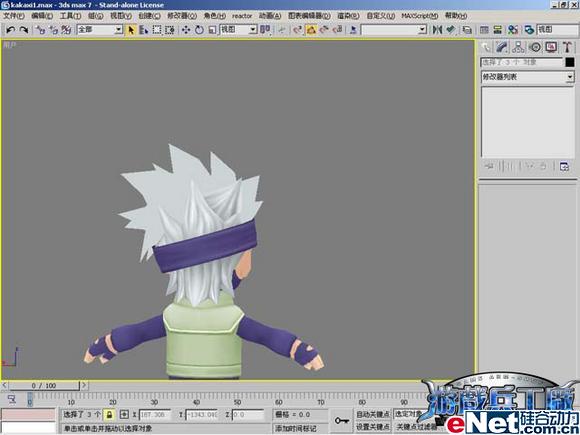Open the Select by Name tool
Viewport: 580px width, 435px height.
click(144, 30)
